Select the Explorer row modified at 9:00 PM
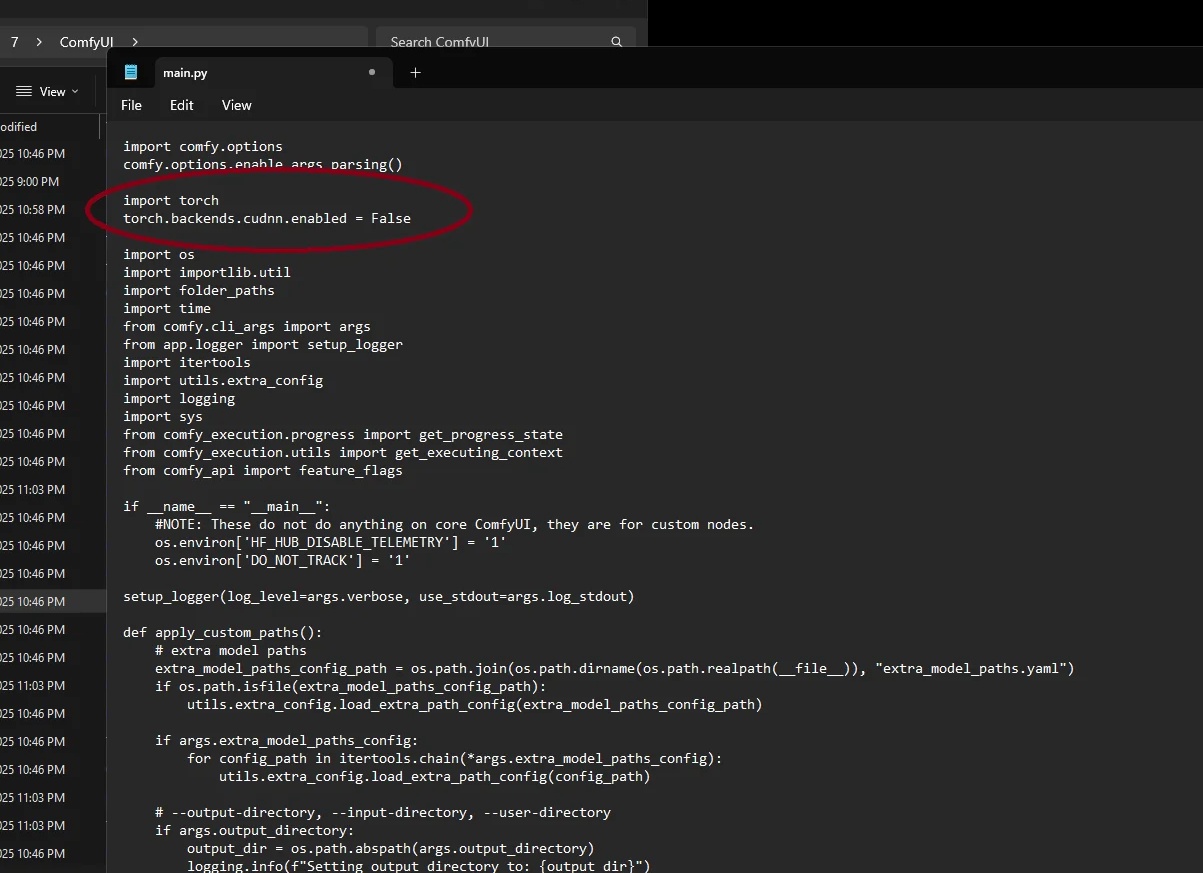Viewport: 1203px width, 873px height. click(52, 182)
